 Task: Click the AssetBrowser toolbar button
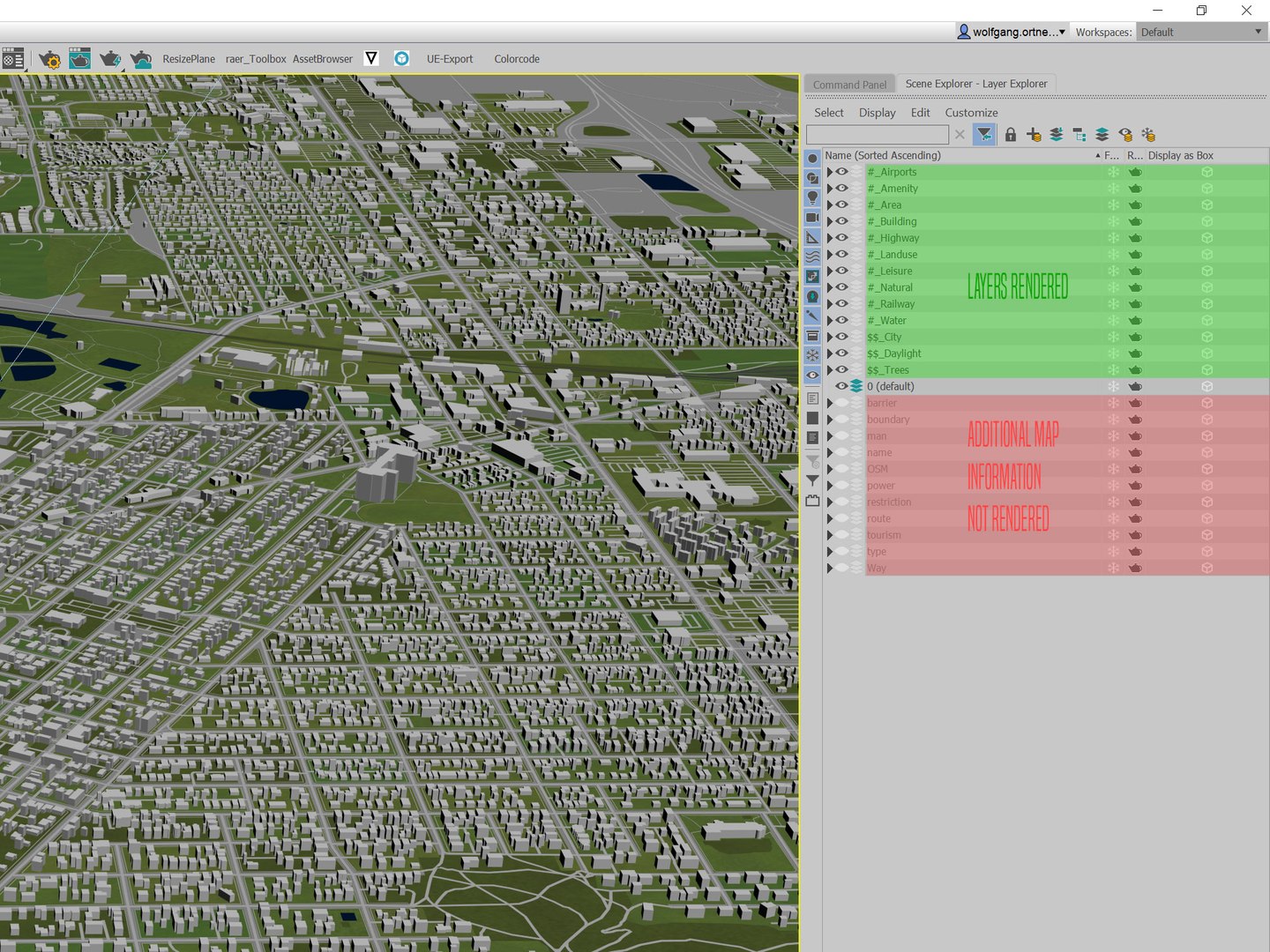click(323, 59)
